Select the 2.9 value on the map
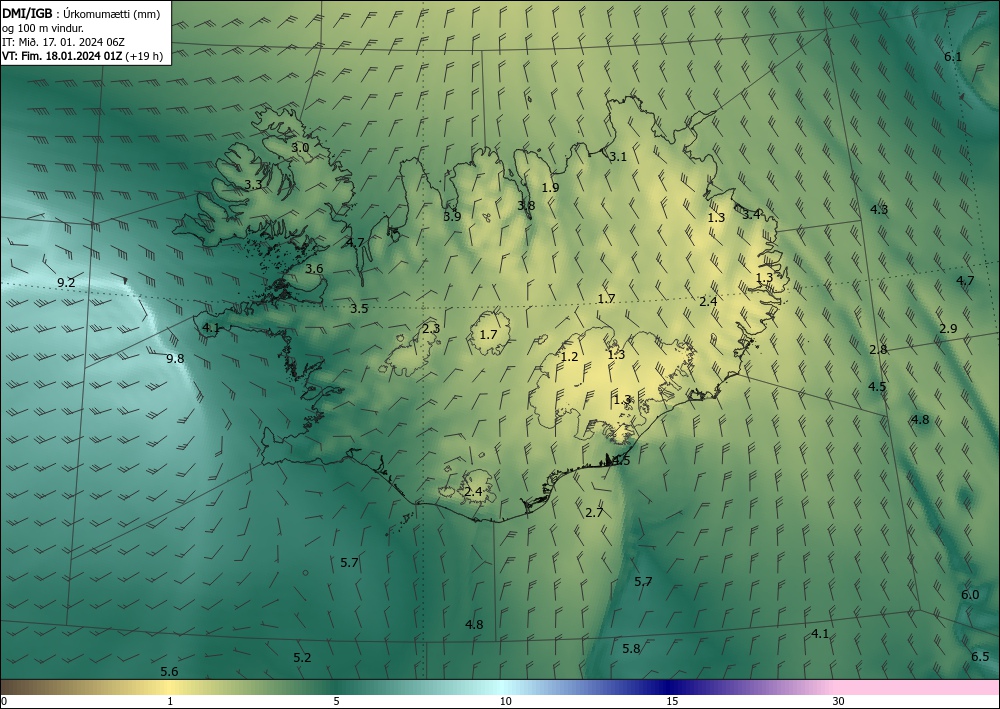Viewport: 1000px width, 709px height. point(948,328)
